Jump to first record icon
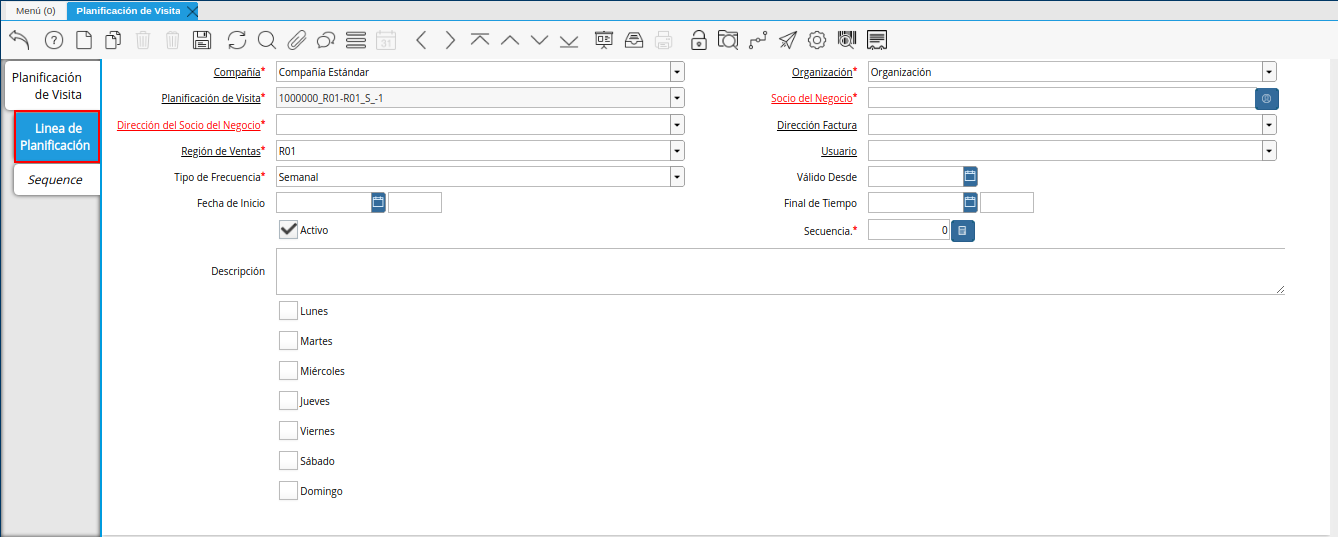 pyautogui.click(x=480, y=40)
